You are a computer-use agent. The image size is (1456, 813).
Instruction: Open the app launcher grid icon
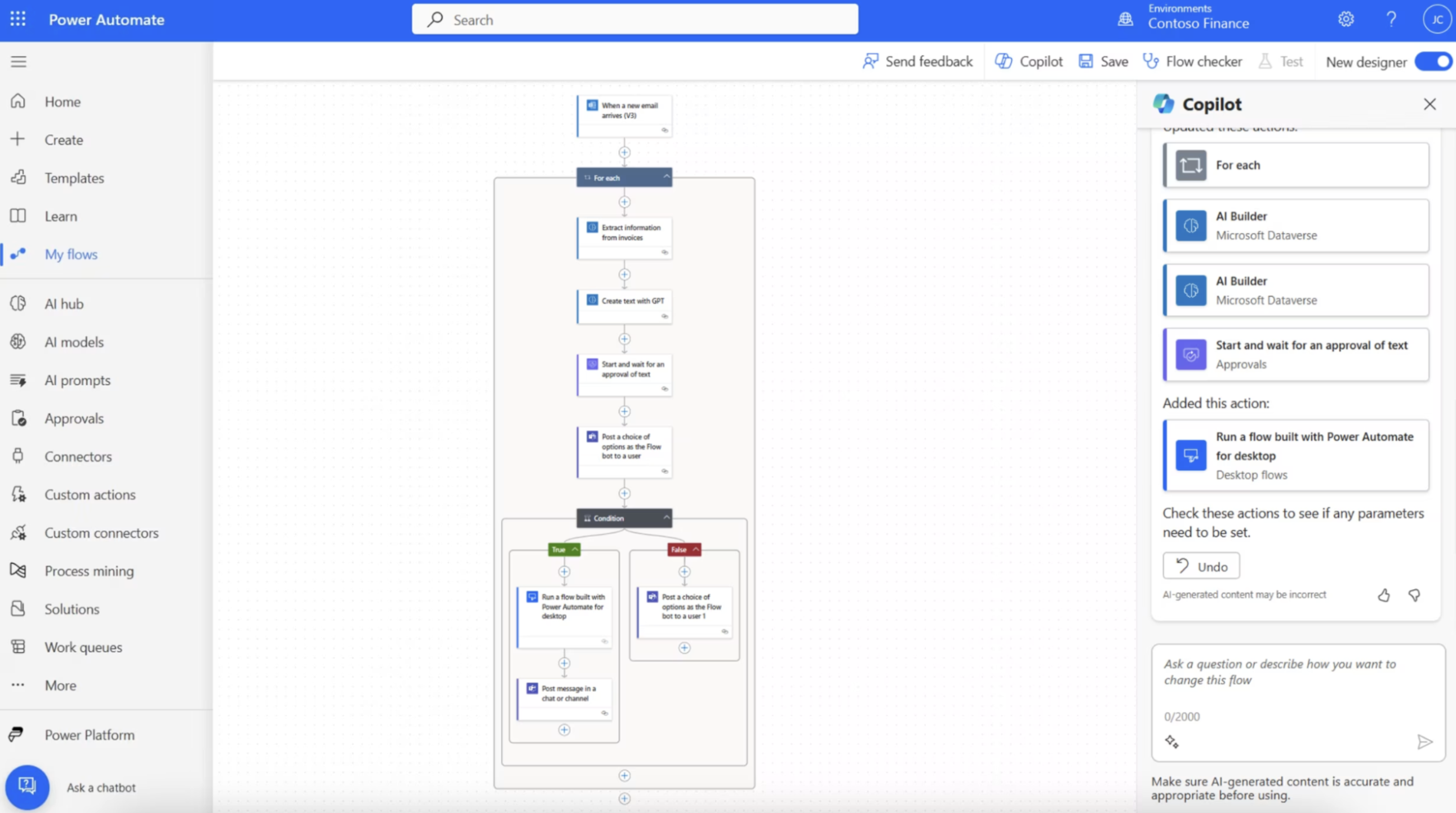[x=17, y=19]
